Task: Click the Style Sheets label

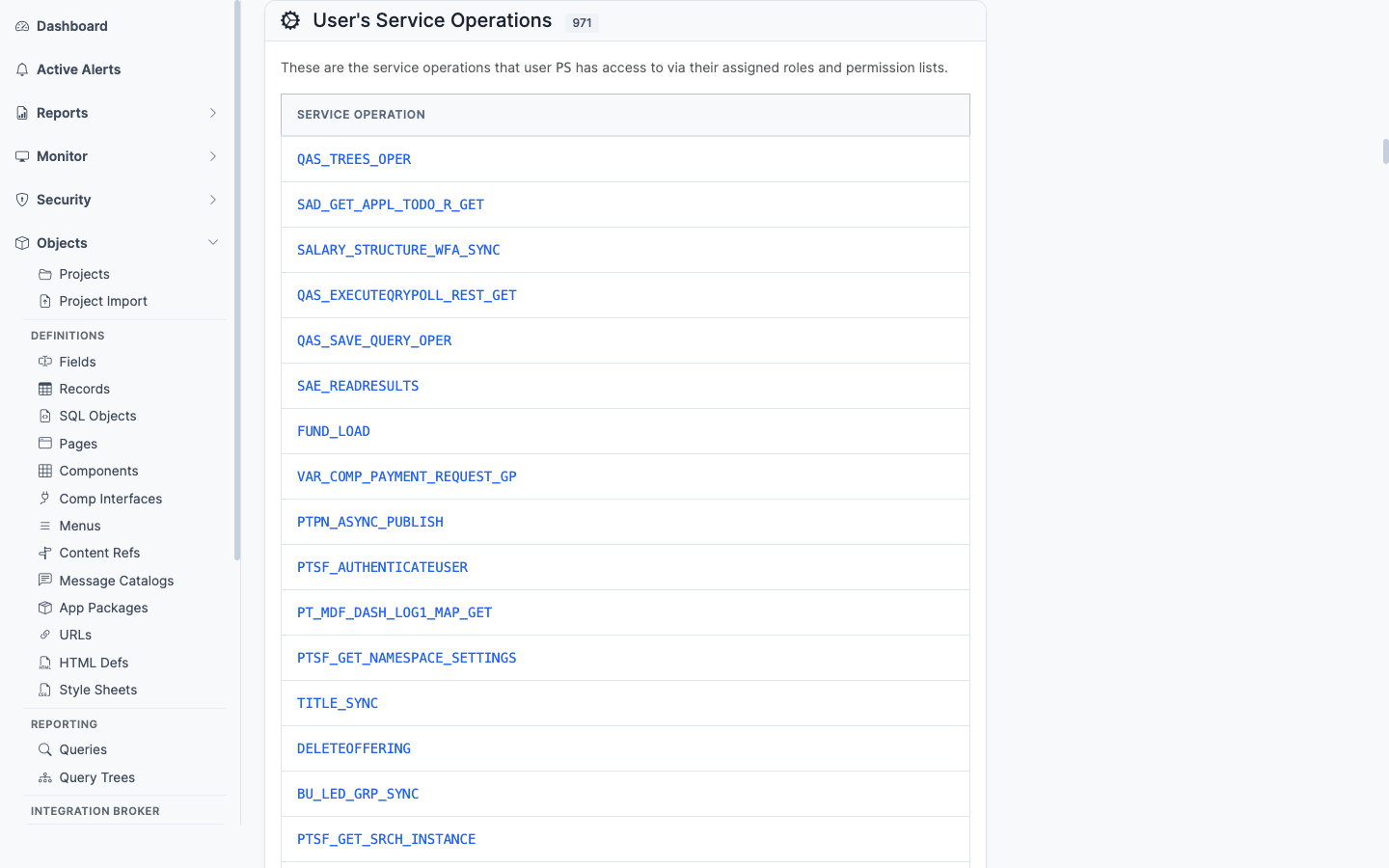Action: (98, 690)
